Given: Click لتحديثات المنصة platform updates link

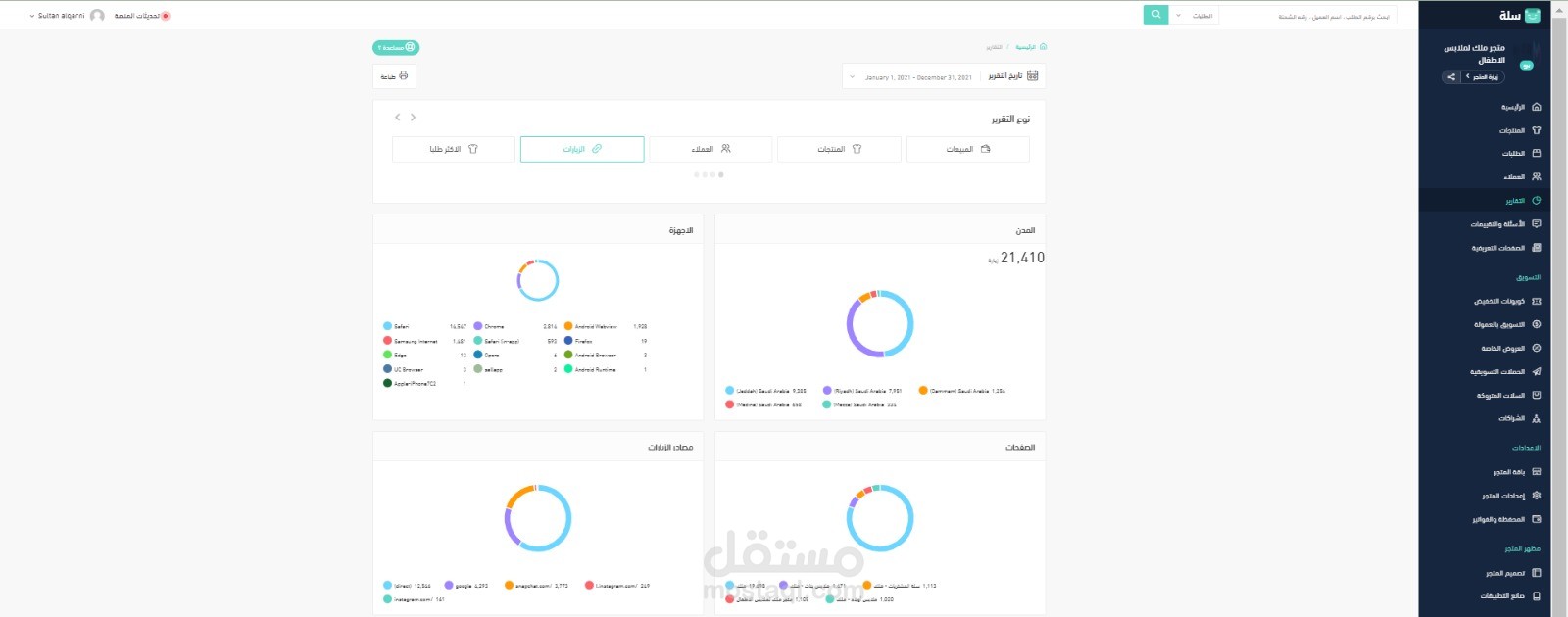Looking at the screenshot, I should pyautogui.click(x=136, y=16).
